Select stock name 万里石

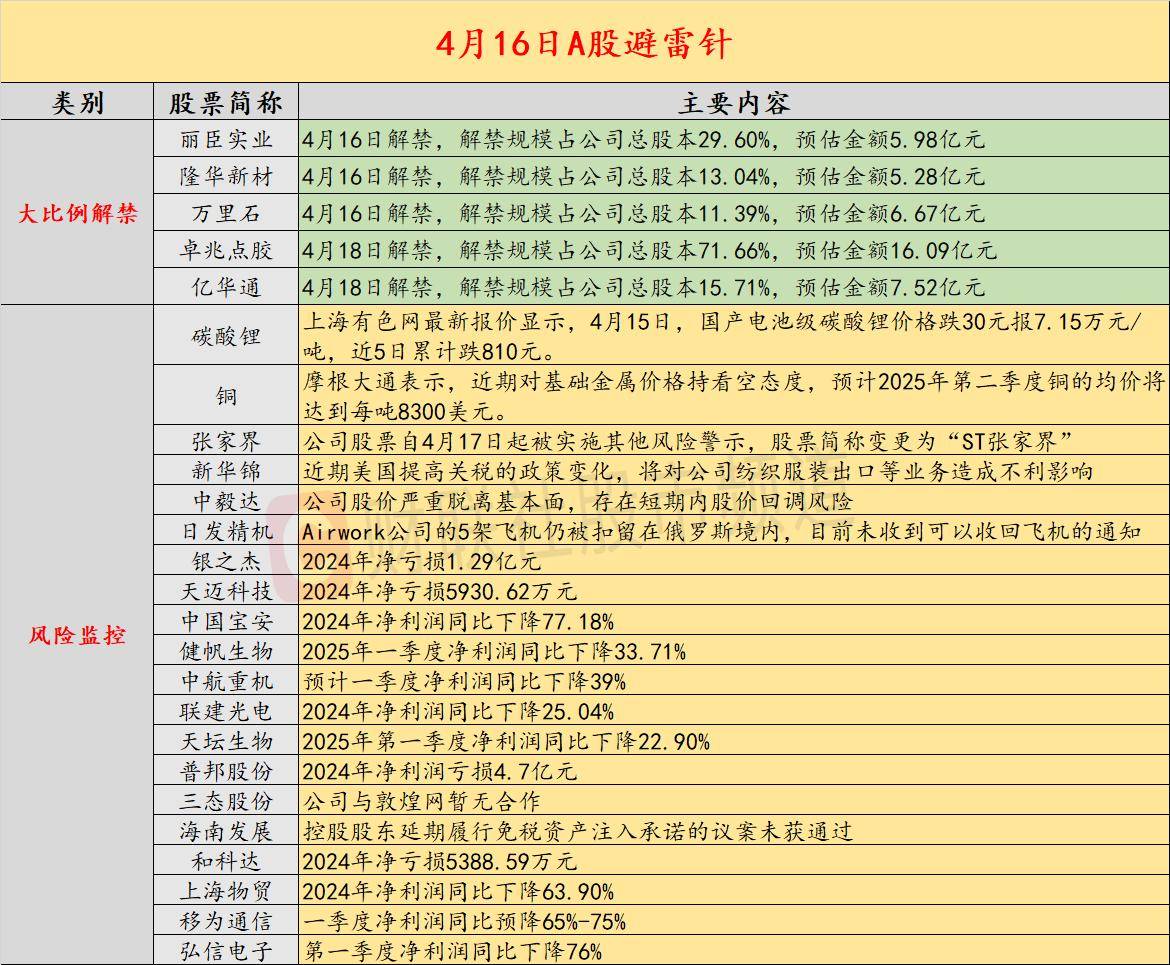click(x=225, y=213)
